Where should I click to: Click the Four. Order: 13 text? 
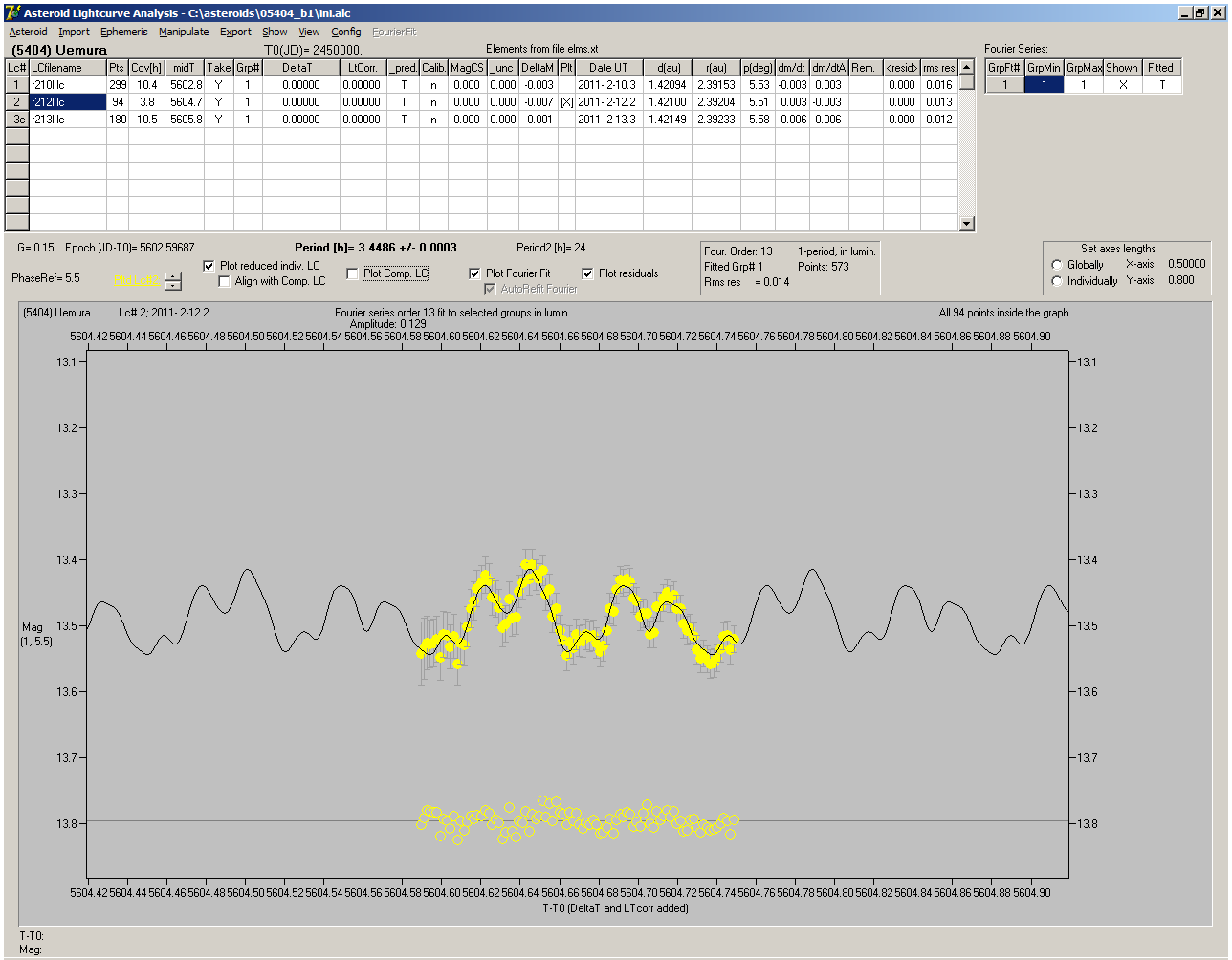[x=738, y=251]
